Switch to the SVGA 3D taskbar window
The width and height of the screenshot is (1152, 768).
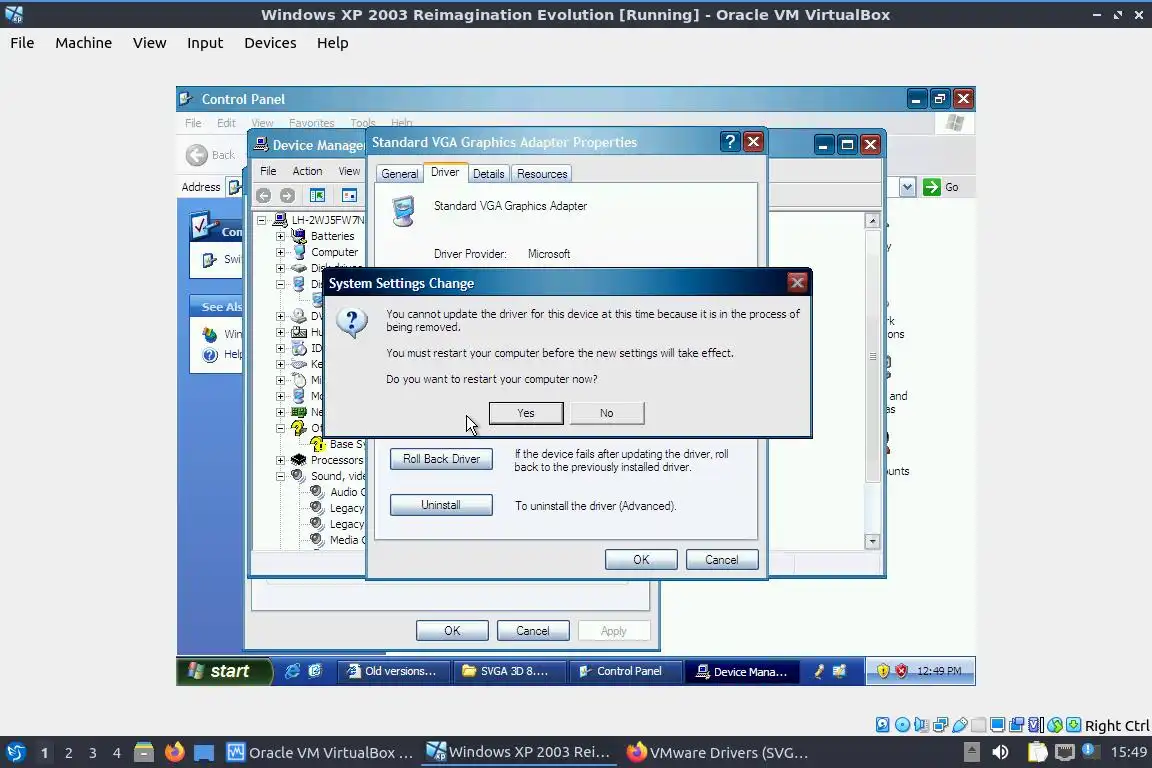[x=508, y=671]
